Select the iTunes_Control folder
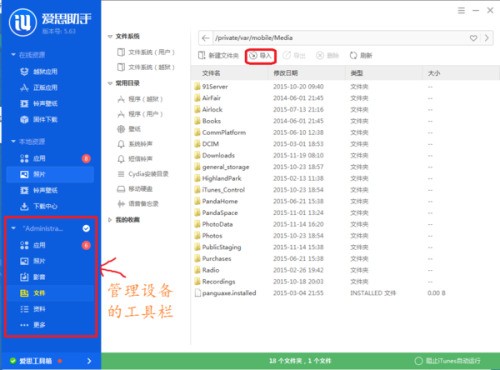The image size is (500, 370). (220, 190)
